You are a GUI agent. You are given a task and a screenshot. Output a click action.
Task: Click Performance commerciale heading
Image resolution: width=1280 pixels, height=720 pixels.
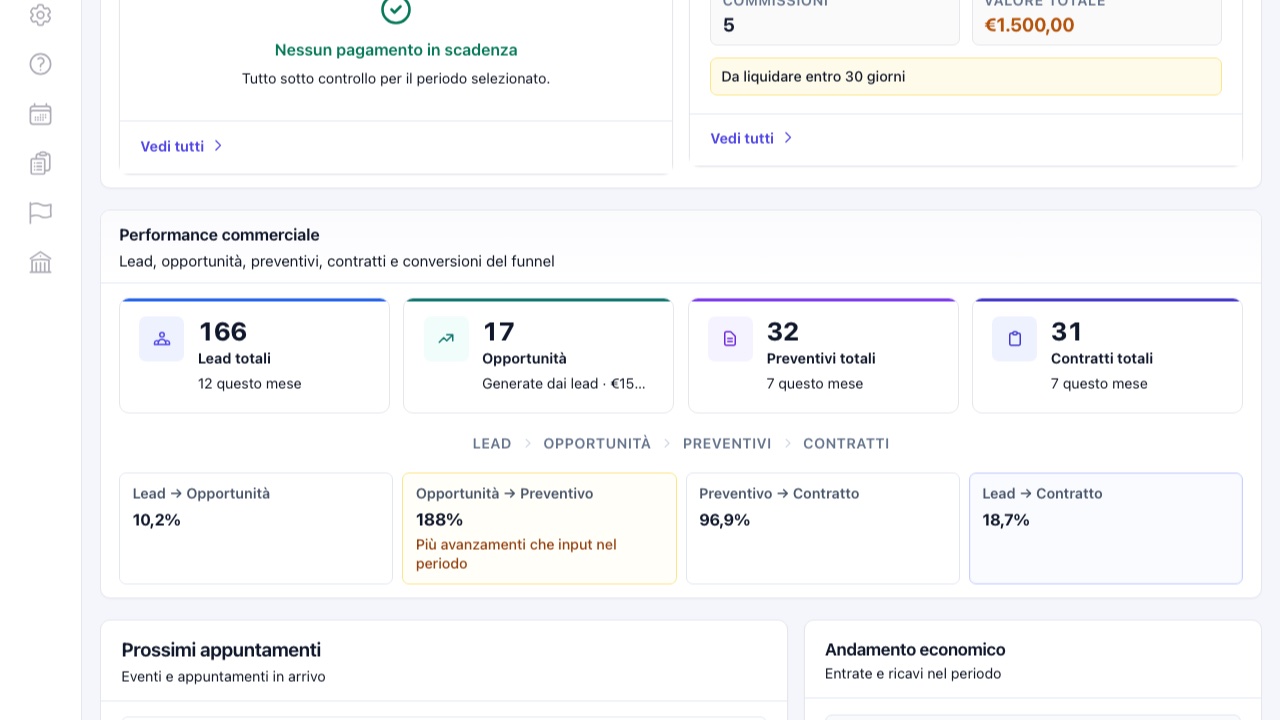(x=219, y=235)
